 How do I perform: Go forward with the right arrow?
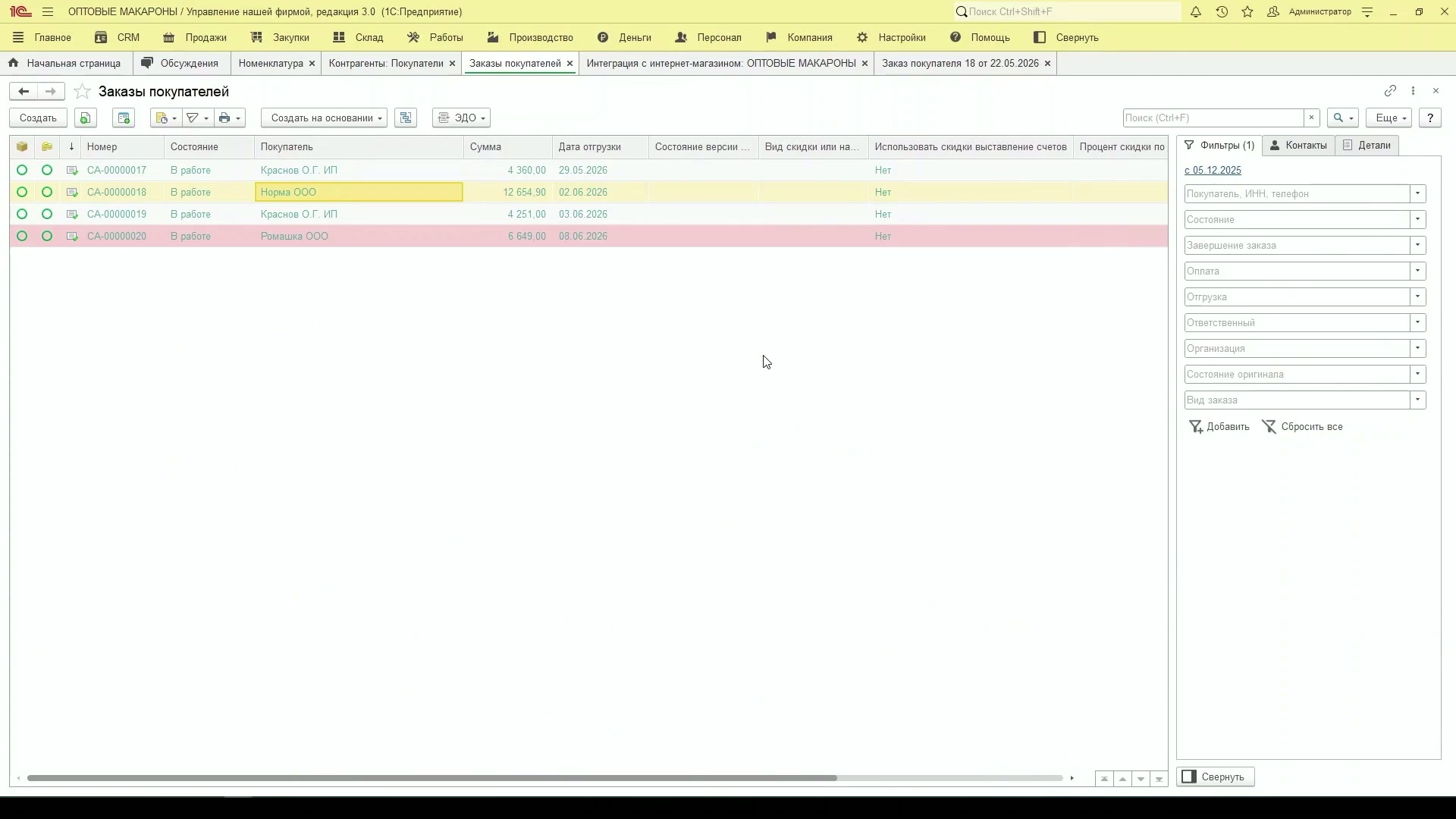[x=51, y=92]
